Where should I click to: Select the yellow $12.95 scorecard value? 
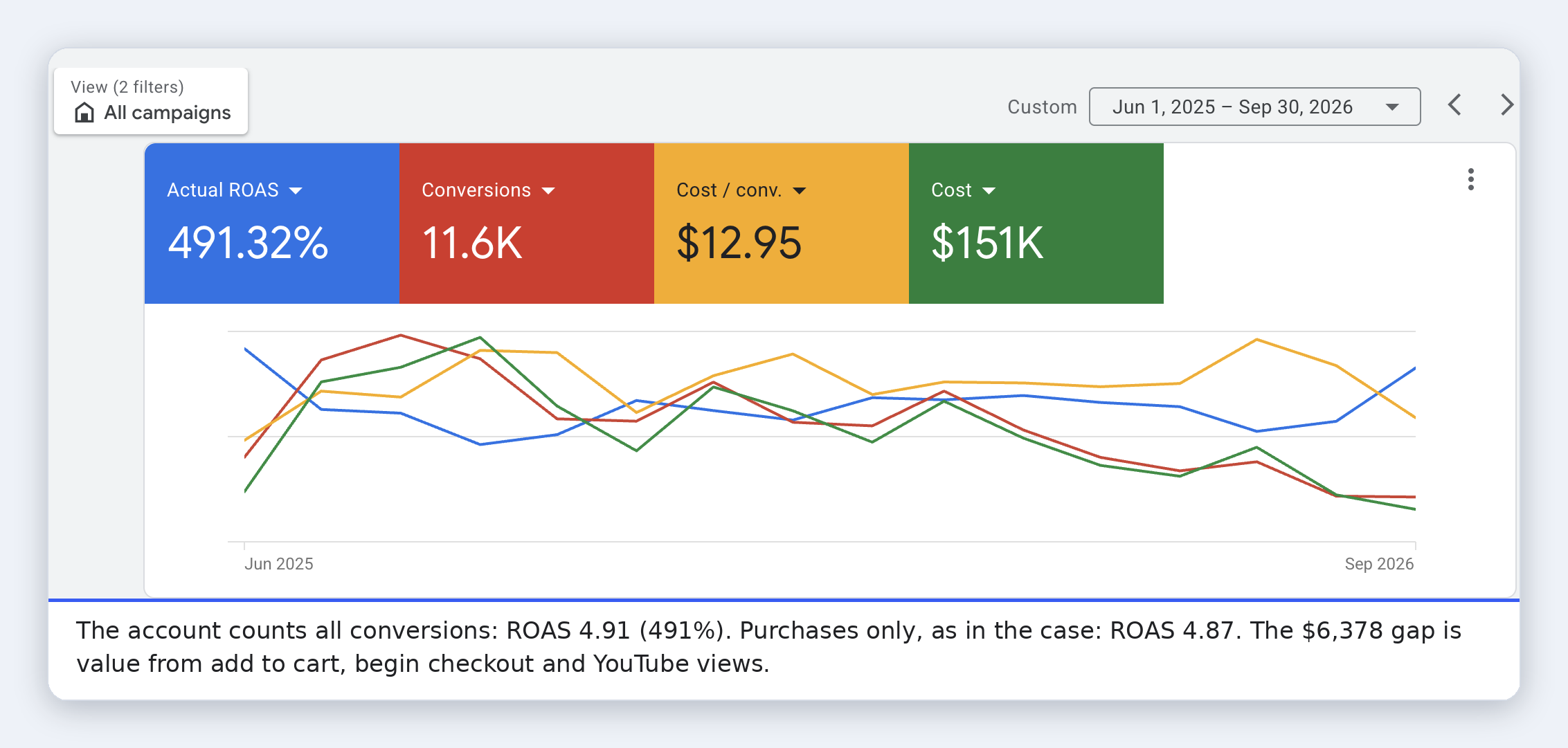(739, 243)
